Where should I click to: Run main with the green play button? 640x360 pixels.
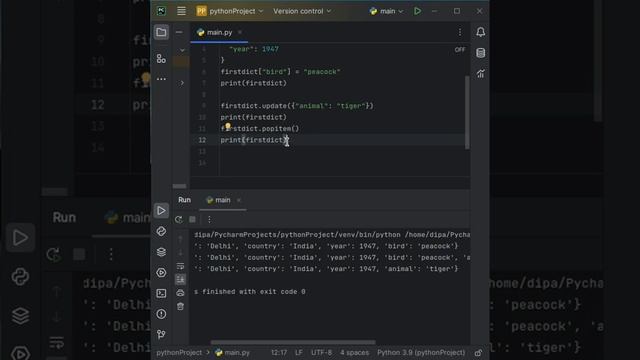pyautogui.click(x=417, y=11)
